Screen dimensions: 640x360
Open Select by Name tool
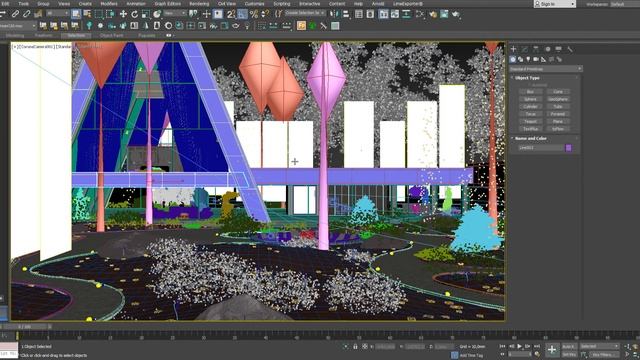click(87, 14)
